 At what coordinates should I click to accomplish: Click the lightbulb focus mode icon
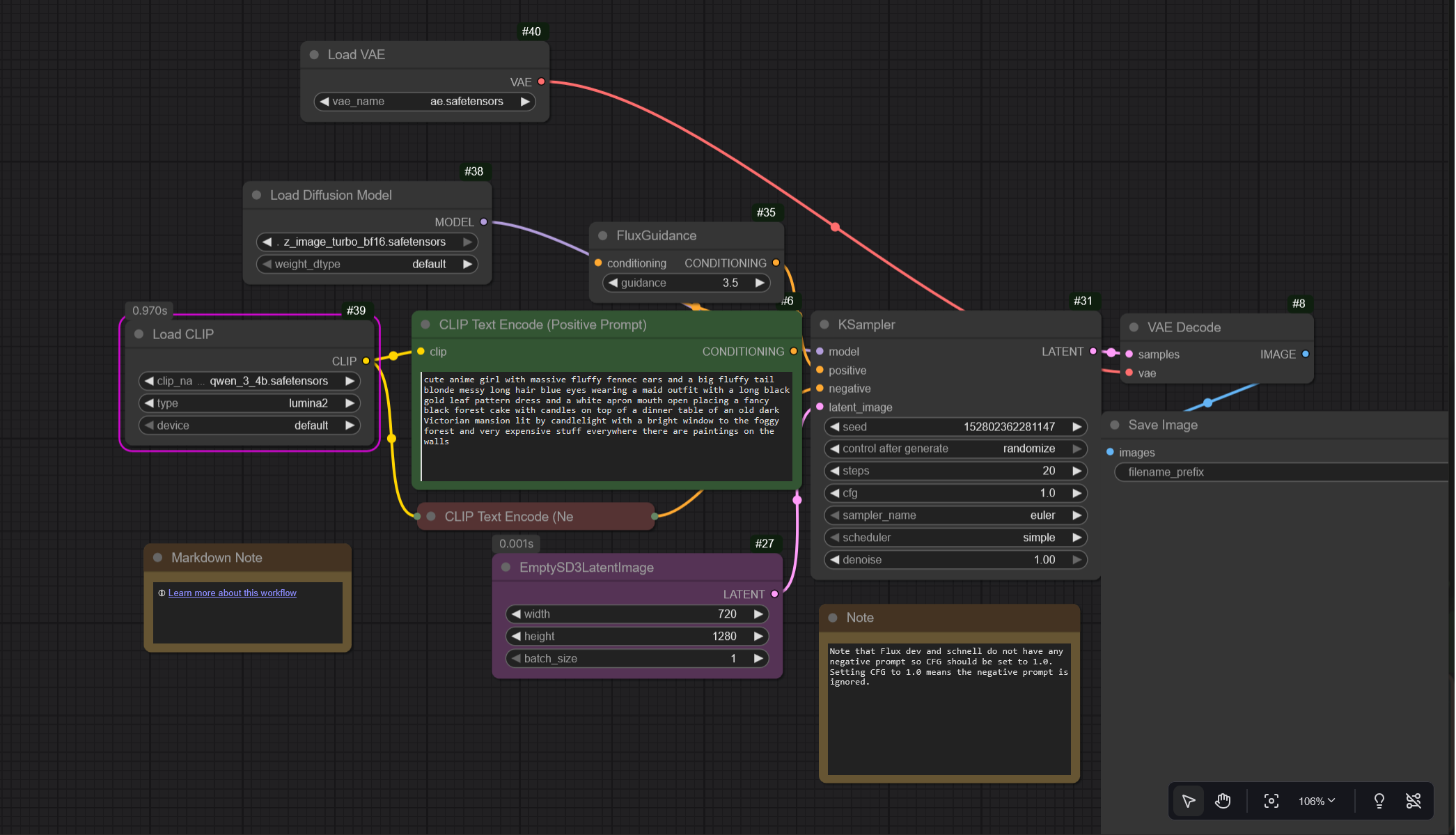[1379, 801]
